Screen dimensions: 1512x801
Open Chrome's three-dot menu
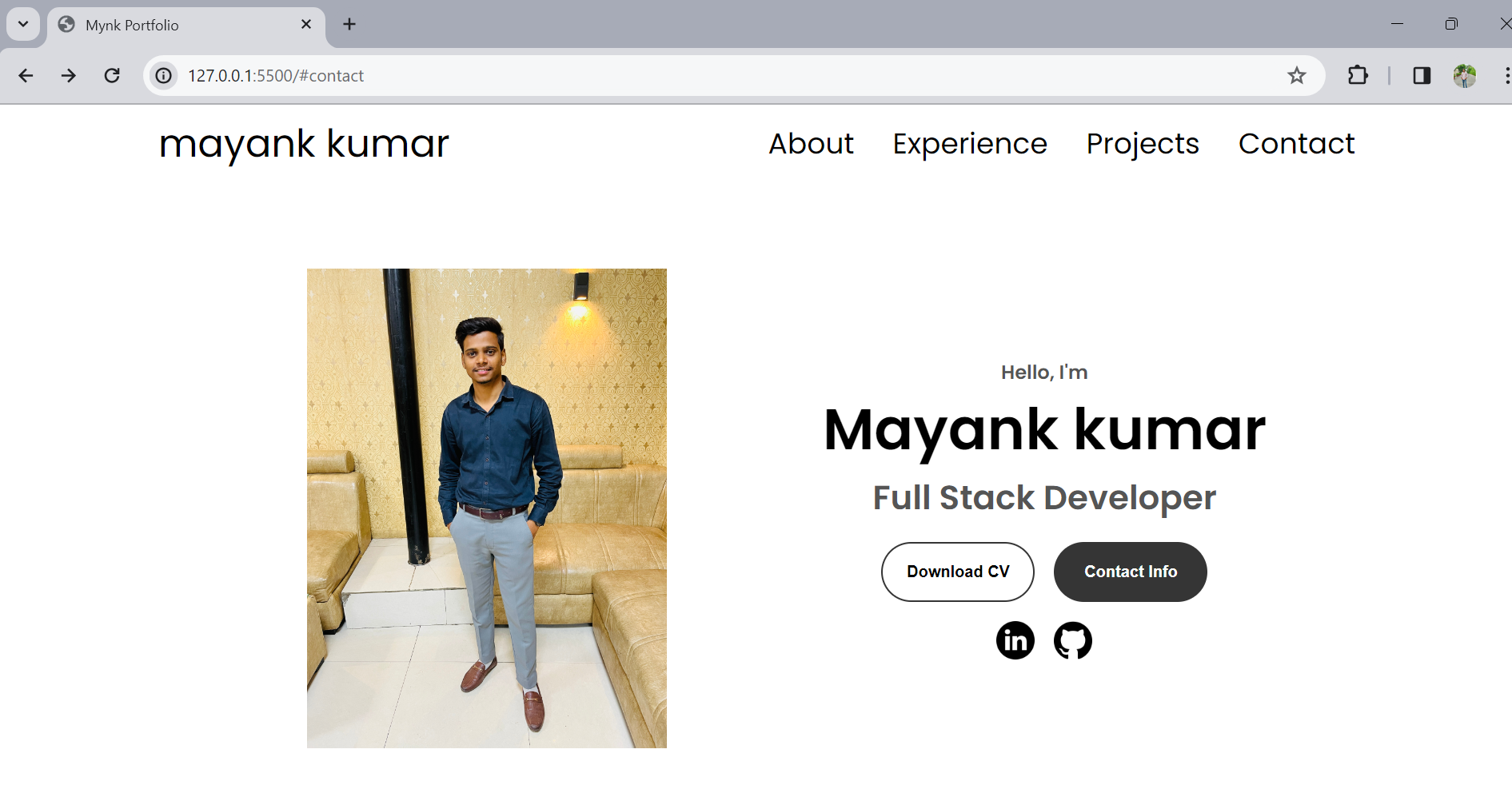(1506, 75)
